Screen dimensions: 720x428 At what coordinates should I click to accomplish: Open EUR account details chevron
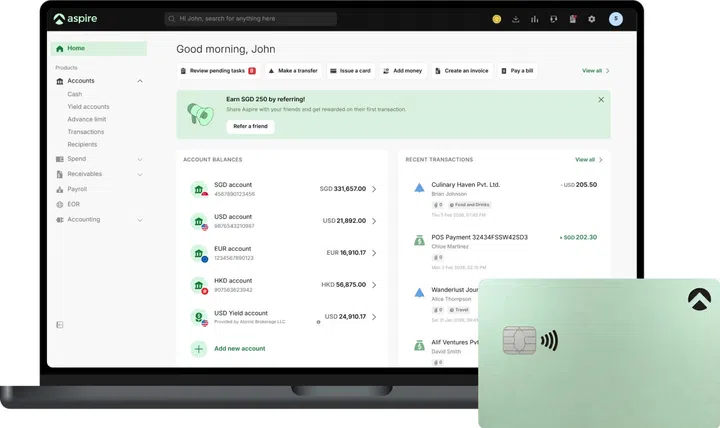click(374, 253)
